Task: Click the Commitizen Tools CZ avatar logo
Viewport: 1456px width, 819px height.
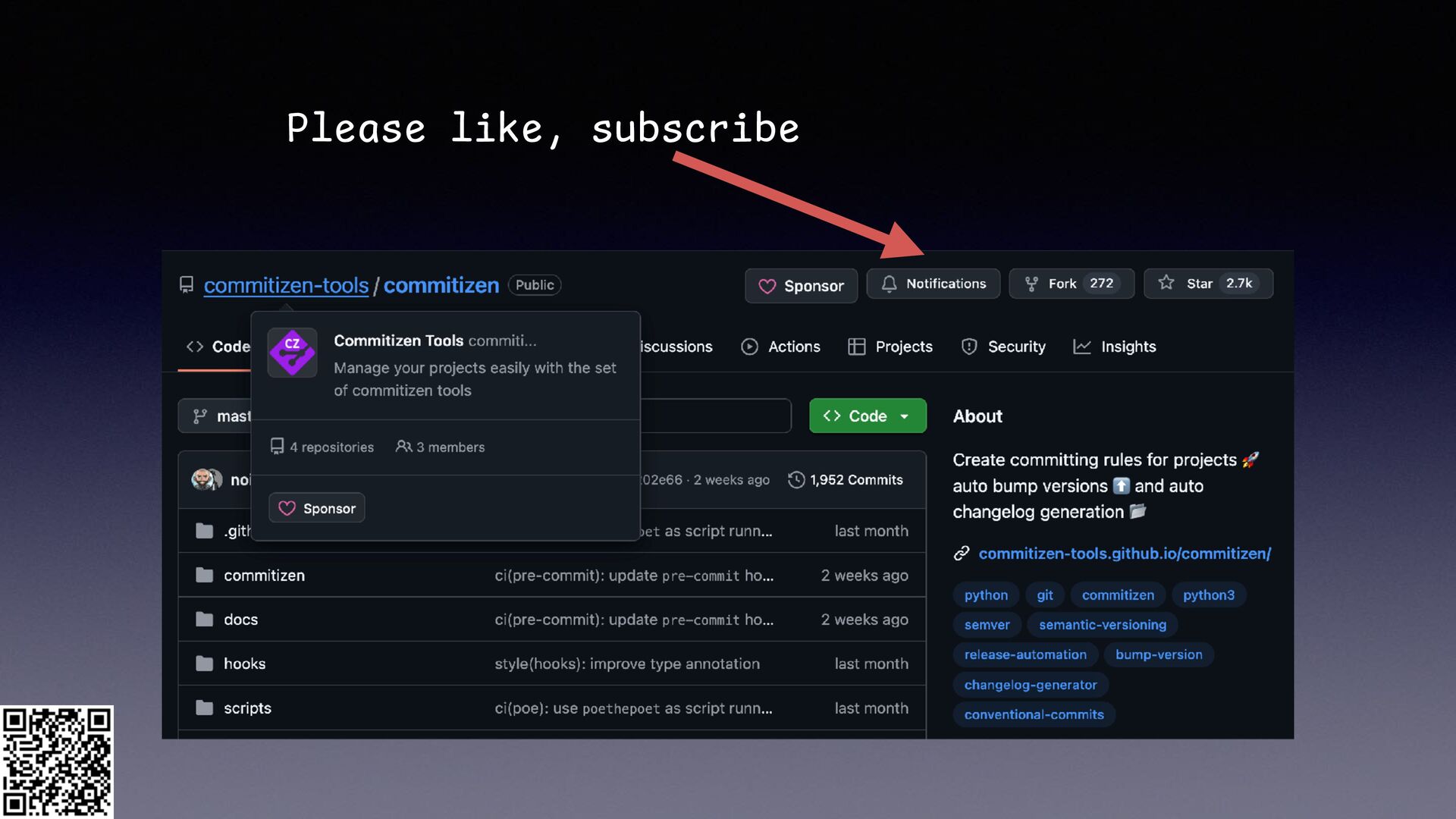Action: tap(292, 353)
